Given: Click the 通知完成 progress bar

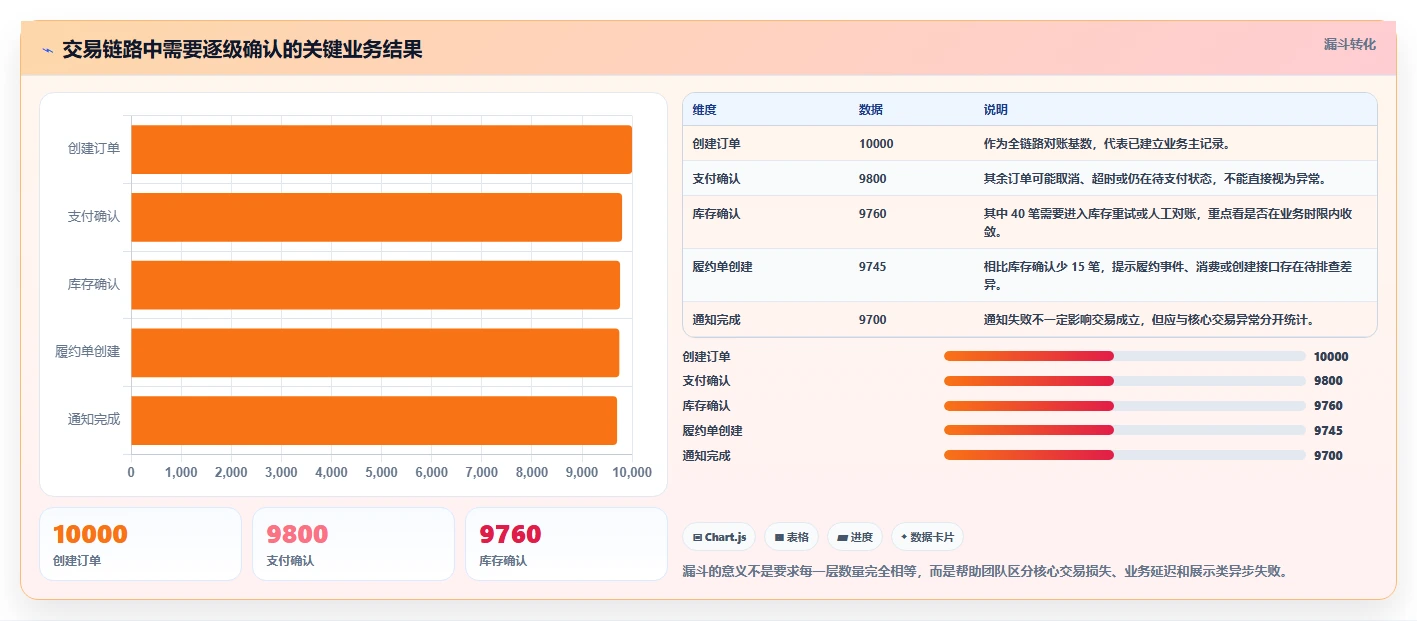Looking at the screenshot, I should tap(1124, 455).
